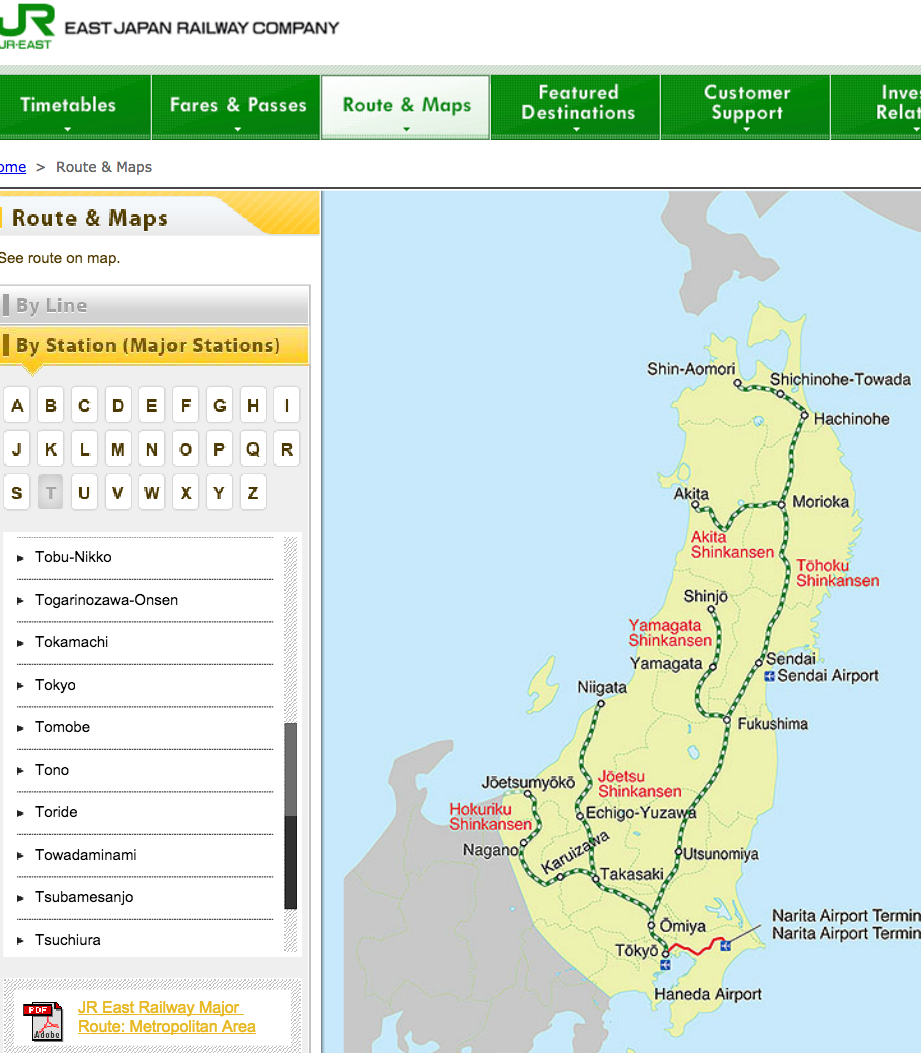Image resolution: width=921 pixels, height=1053 pixels.
Task: Select letter W station filter
Action: coord(151,492)
